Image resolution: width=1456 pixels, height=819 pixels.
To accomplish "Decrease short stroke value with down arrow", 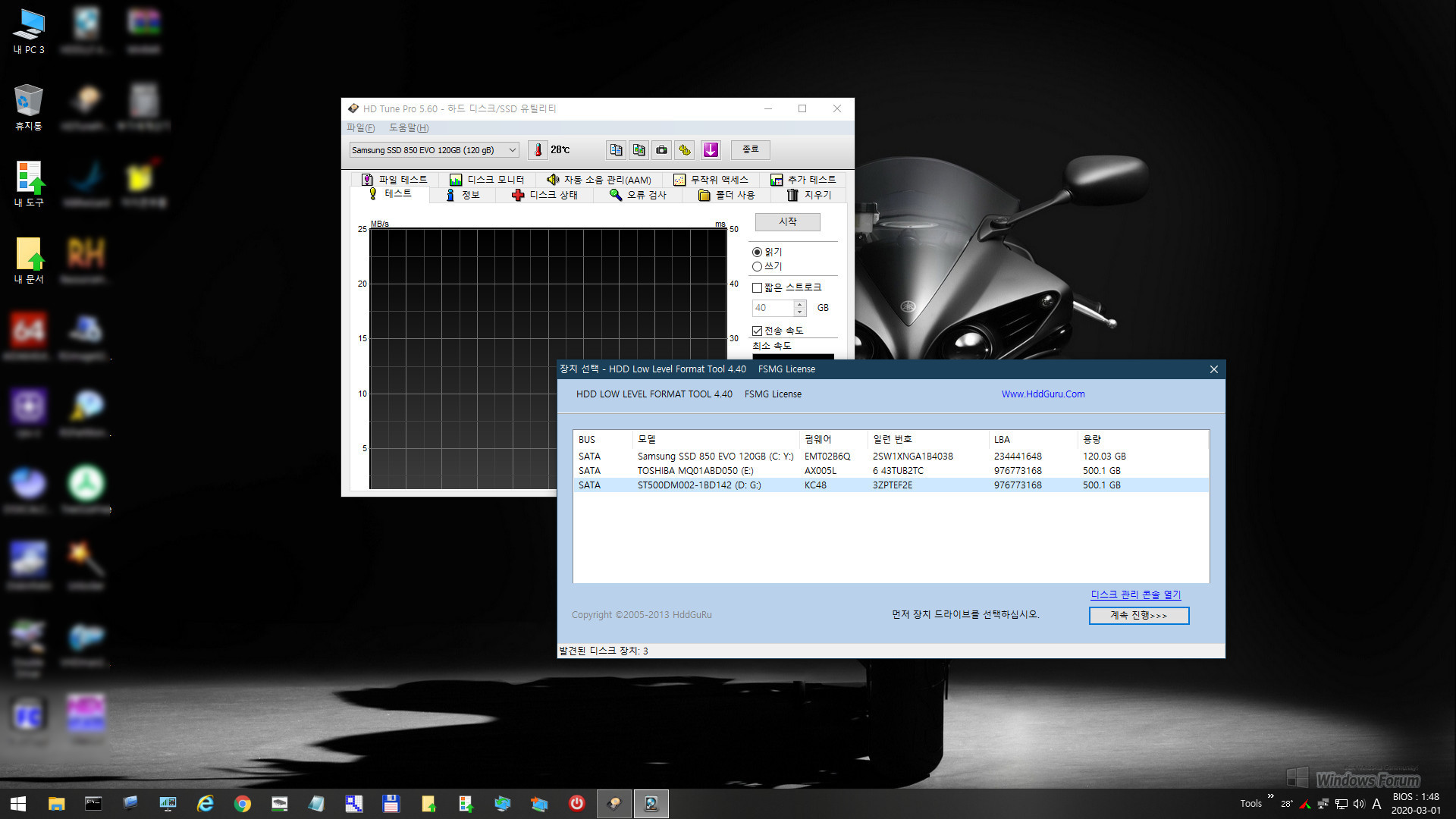I will [x=799, y=312].
